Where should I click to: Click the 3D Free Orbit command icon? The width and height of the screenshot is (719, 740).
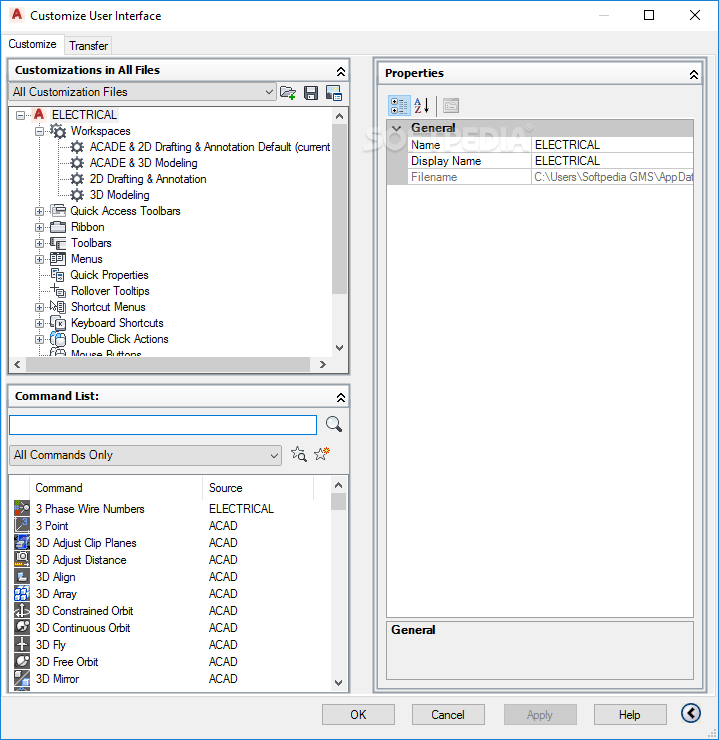click(x=22, y=661)
